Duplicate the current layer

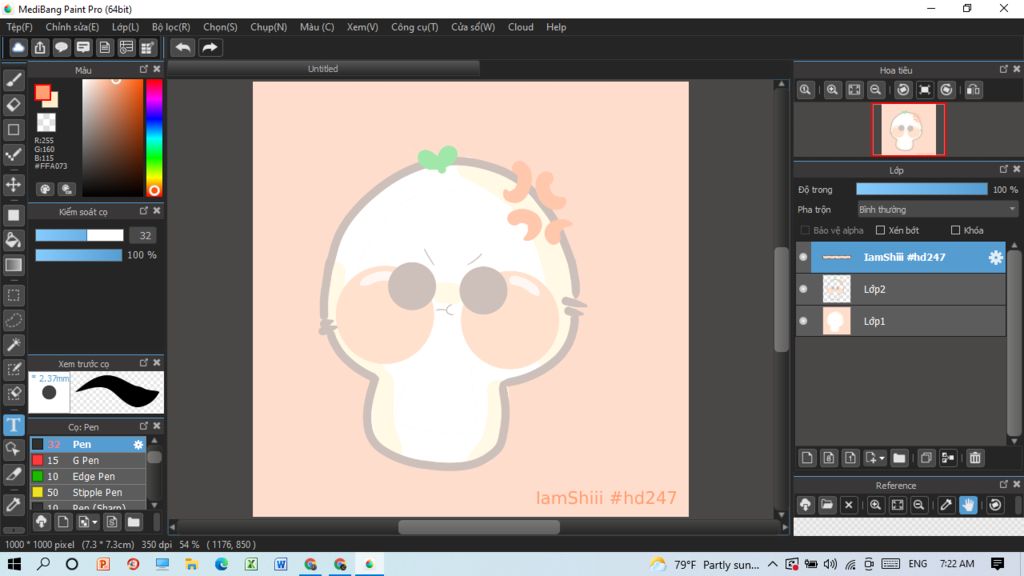926,458
